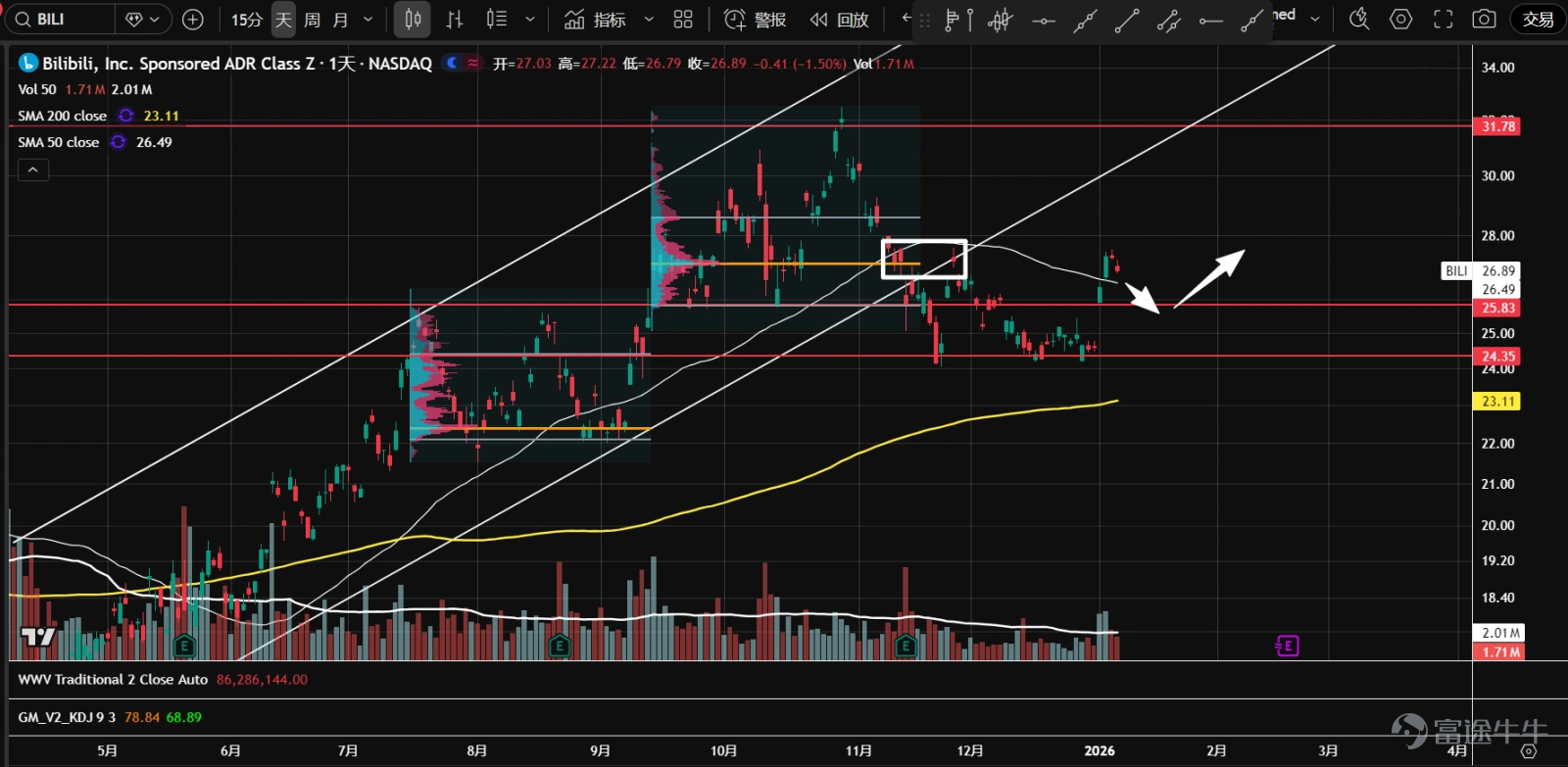Click the SMA 50 refresh icon
Screen dimensions: 1568x767
click(118, 142)
